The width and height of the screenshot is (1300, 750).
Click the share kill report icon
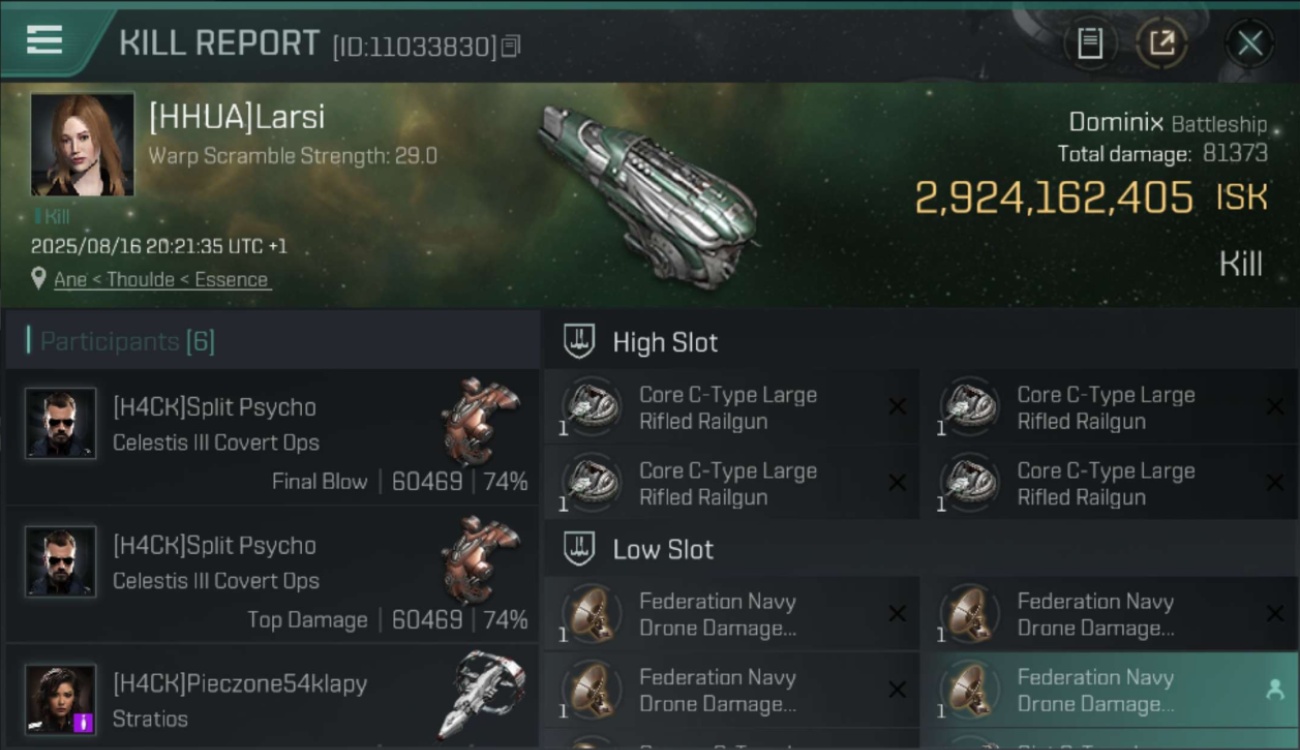click(x=1161, y=43)
